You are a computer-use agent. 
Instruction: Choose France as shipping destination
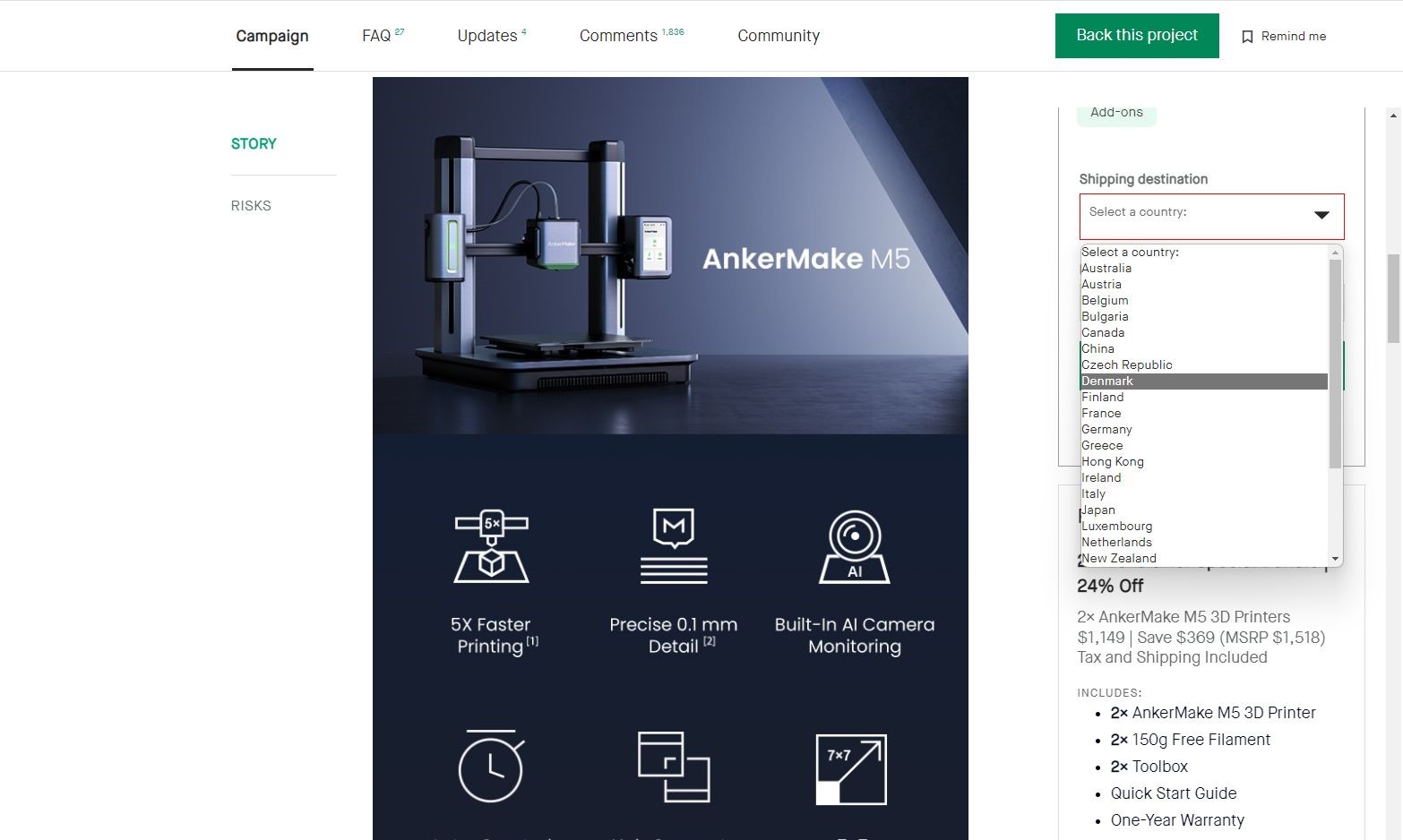coord(1203,414)
